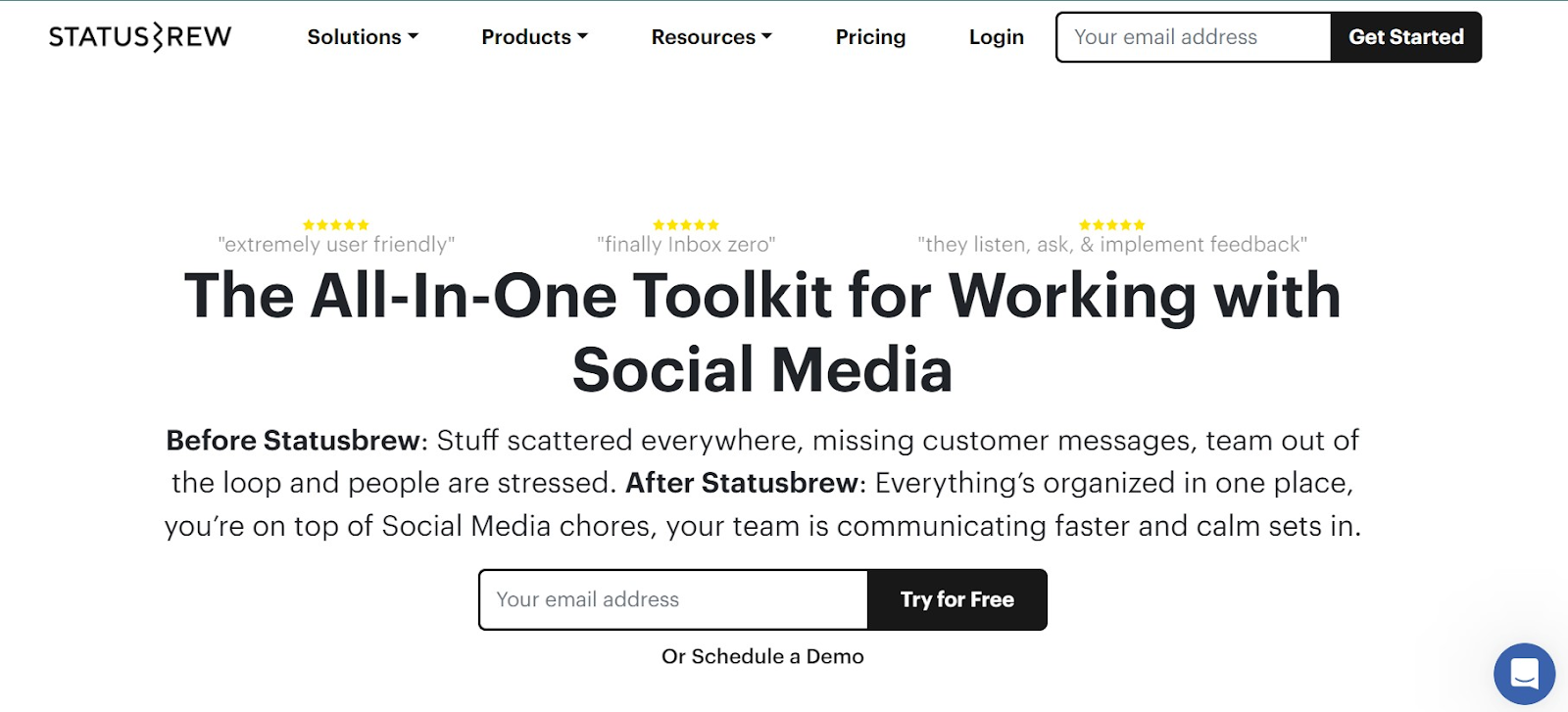1568x712 pixels.
Task: Click the Statusbrew logo
Action: 140,37
